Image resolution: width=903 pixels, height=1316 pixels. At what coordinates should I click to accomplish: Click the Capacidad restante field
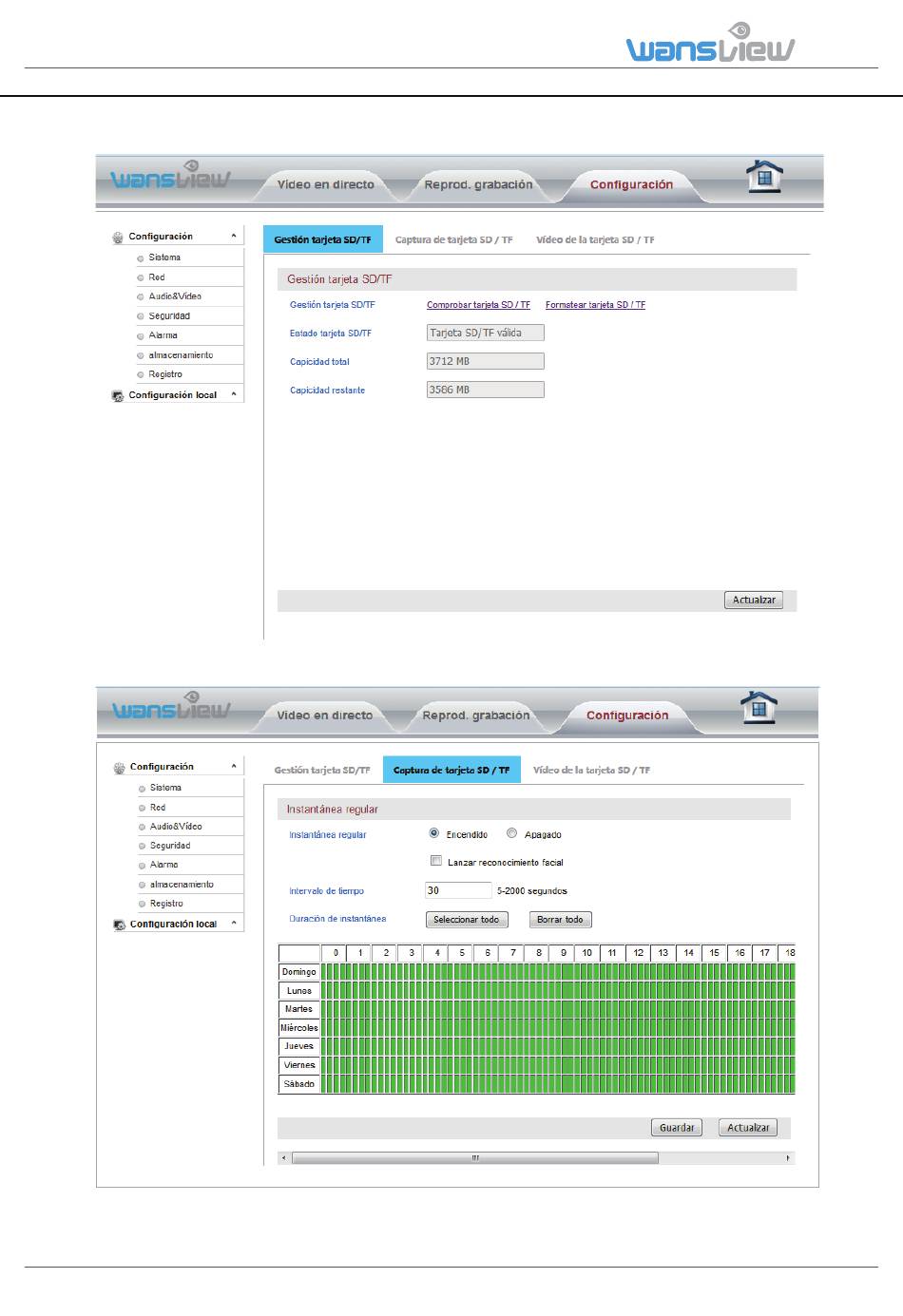[486, 391]
